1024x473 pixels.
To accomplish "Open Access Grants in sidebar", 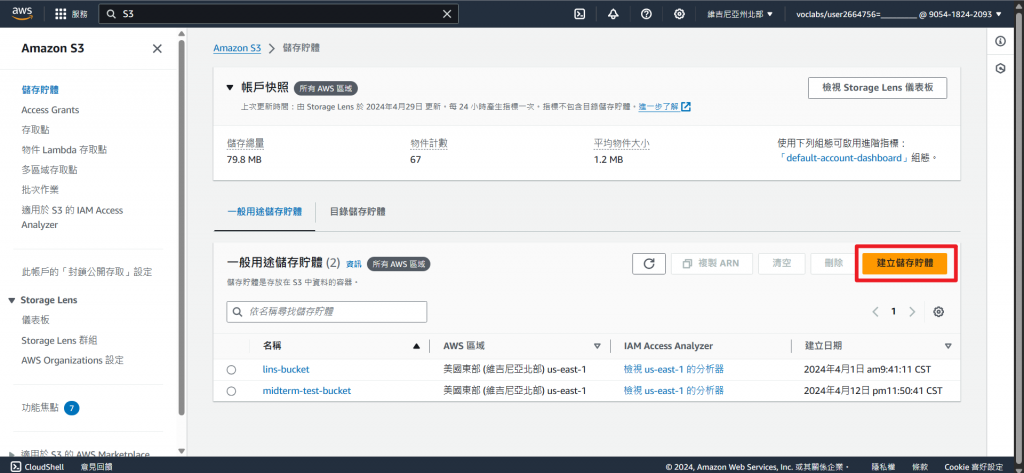I will 50,110.
